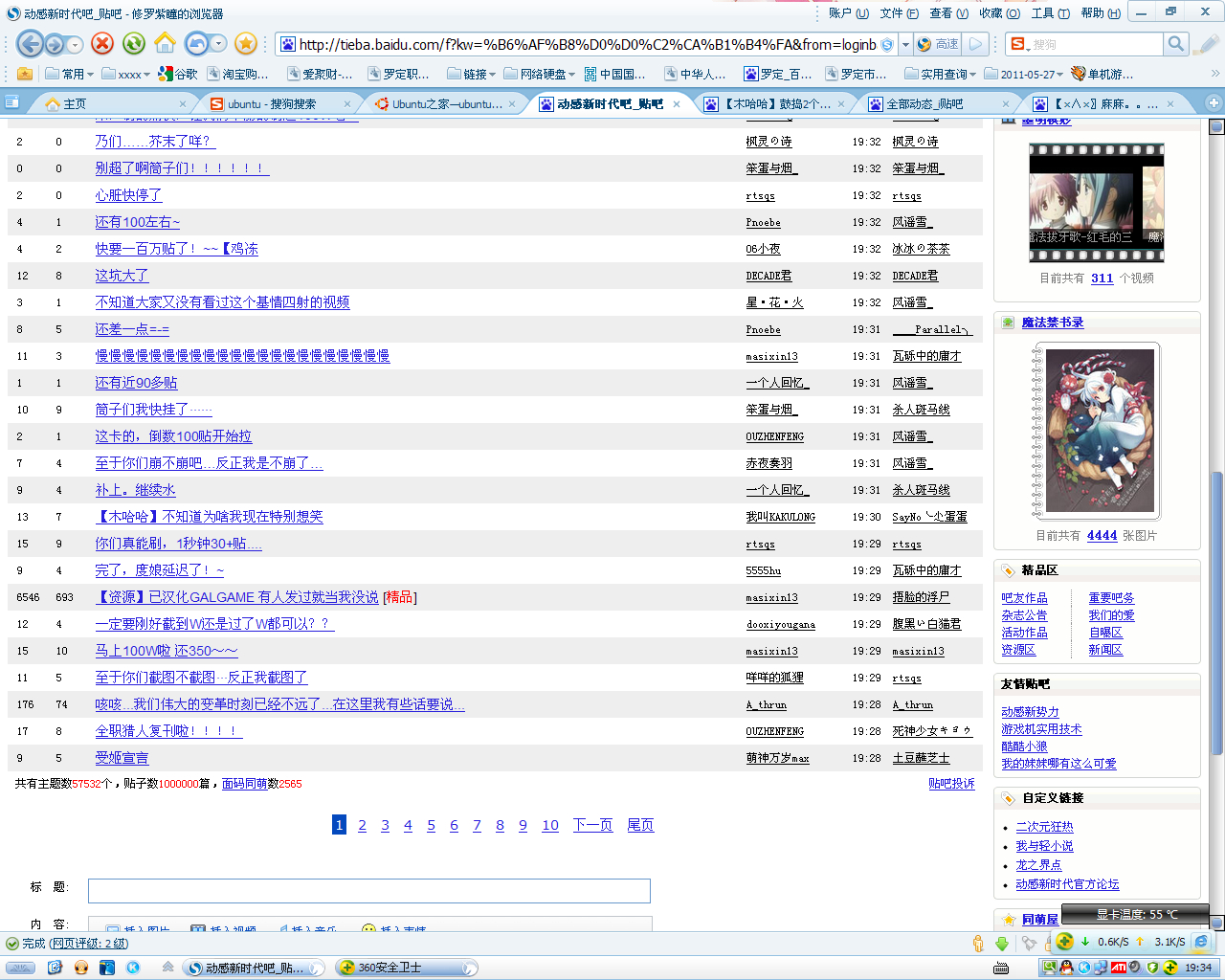Click the vertical page scrollbar thumb

(1216, 612)
